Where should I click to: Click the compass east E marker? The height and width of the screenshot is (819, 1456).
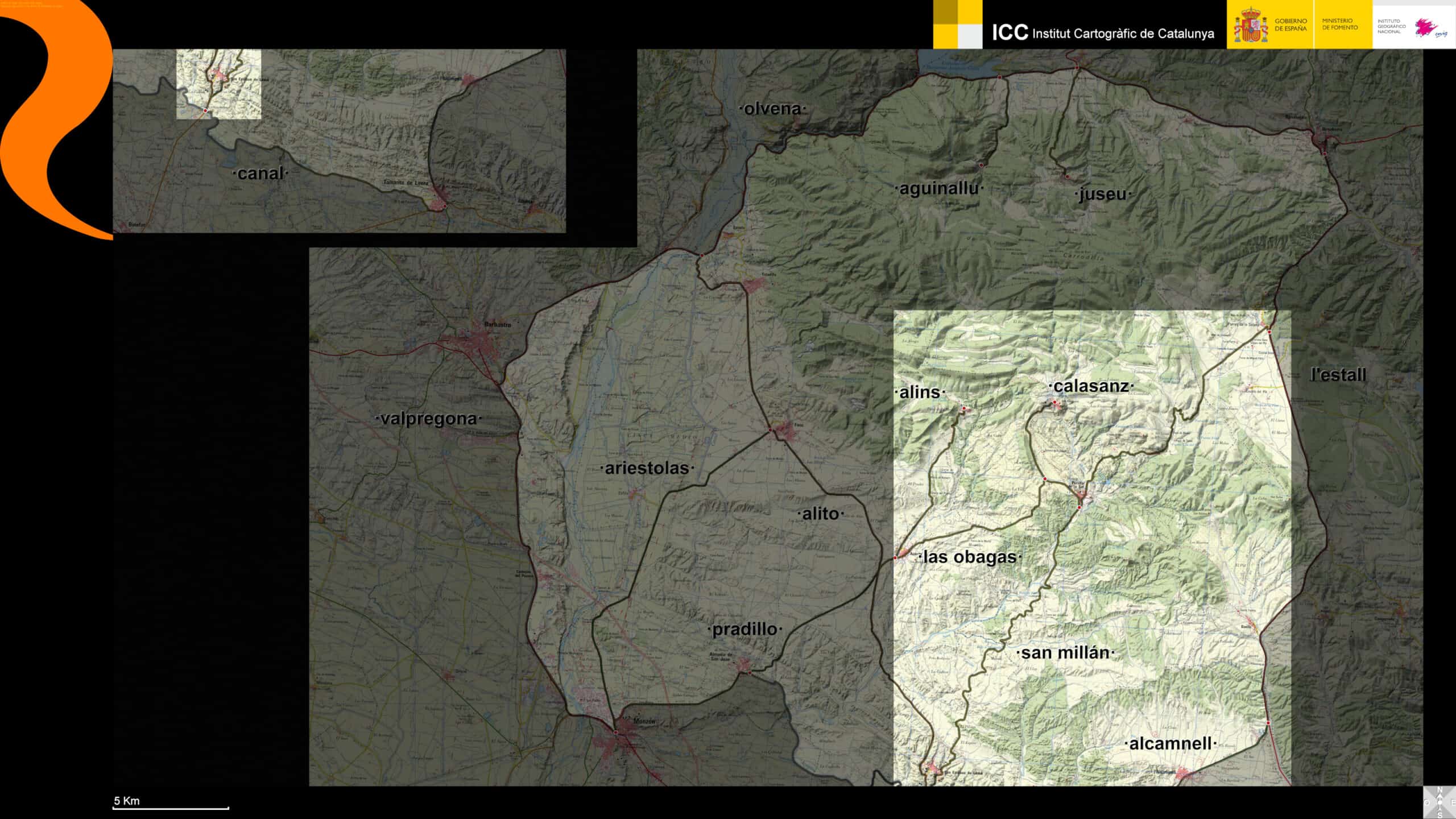[x=1453, y=803]
